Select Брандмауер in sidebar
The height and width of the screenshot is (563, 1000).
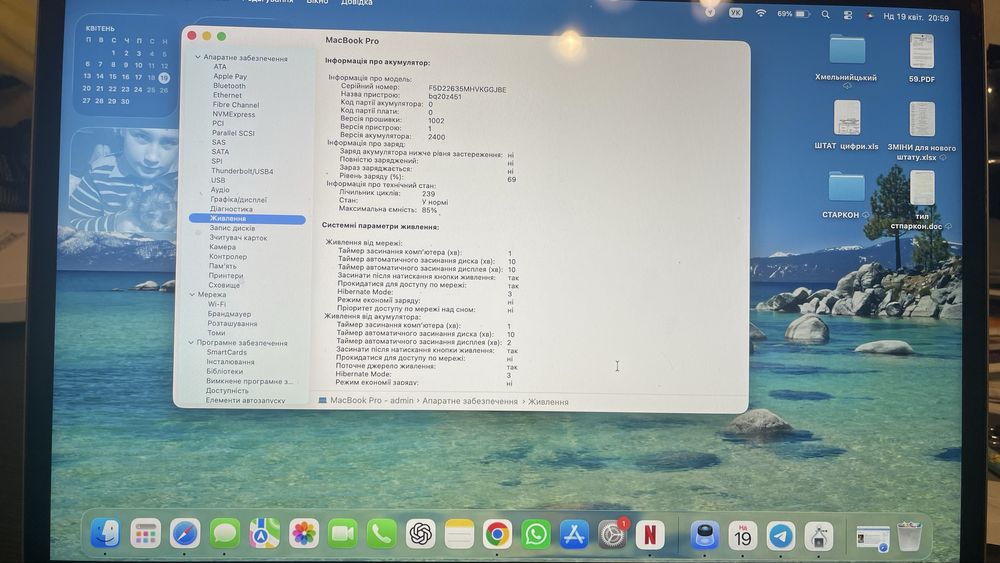pos(229,314)
